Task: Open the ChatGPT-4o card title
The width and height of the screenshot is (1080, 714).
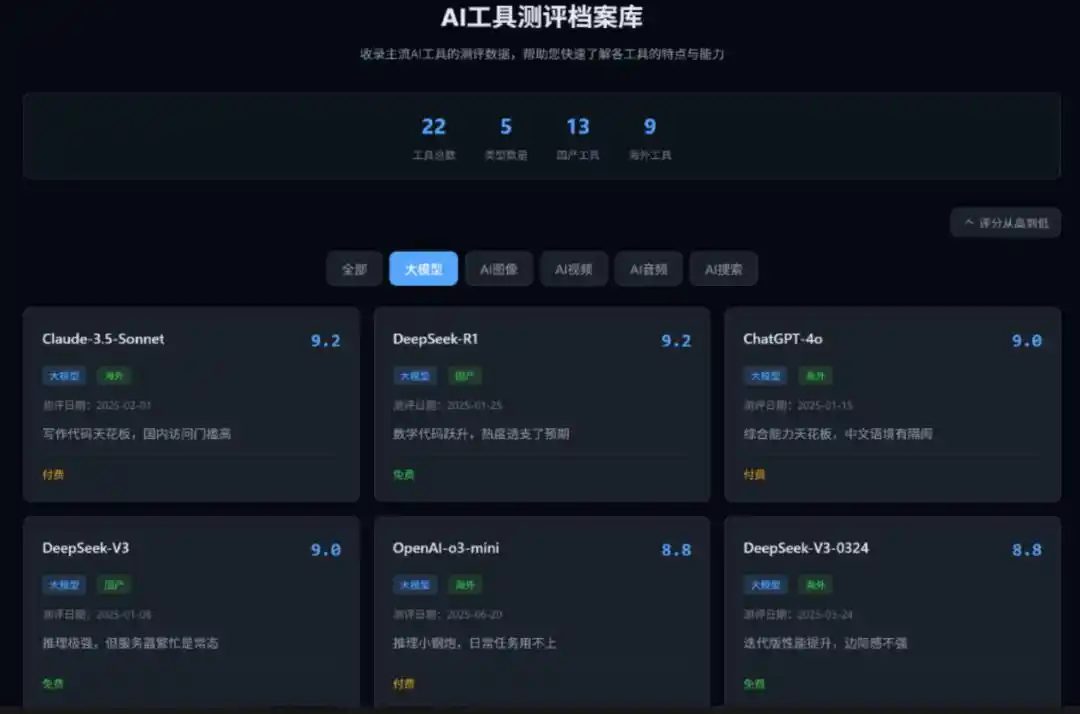Action: coord(782,339)
